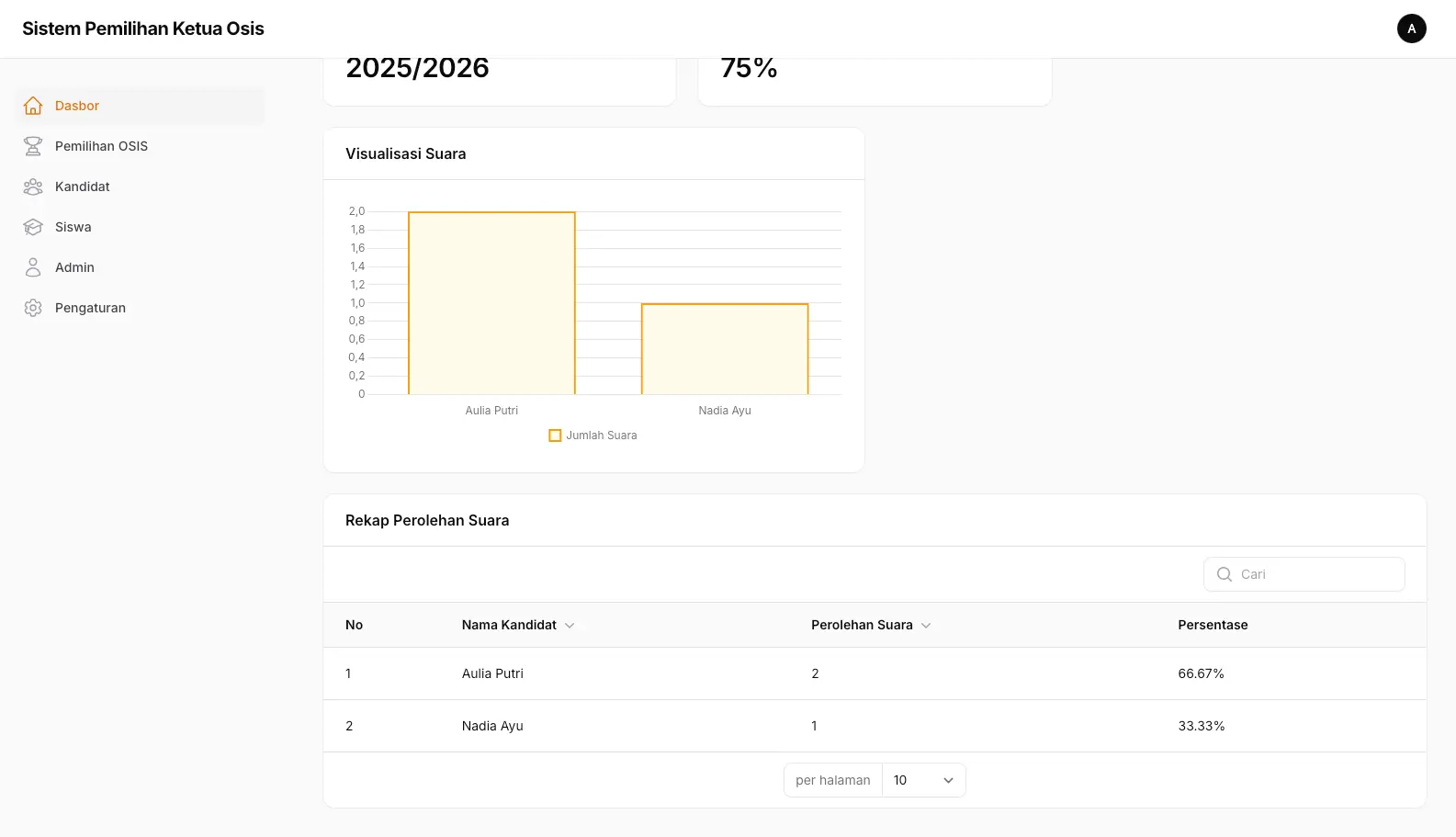Click the Visualisasi Suara heading
Screen dimensions: 1456x837
[406, 153]
